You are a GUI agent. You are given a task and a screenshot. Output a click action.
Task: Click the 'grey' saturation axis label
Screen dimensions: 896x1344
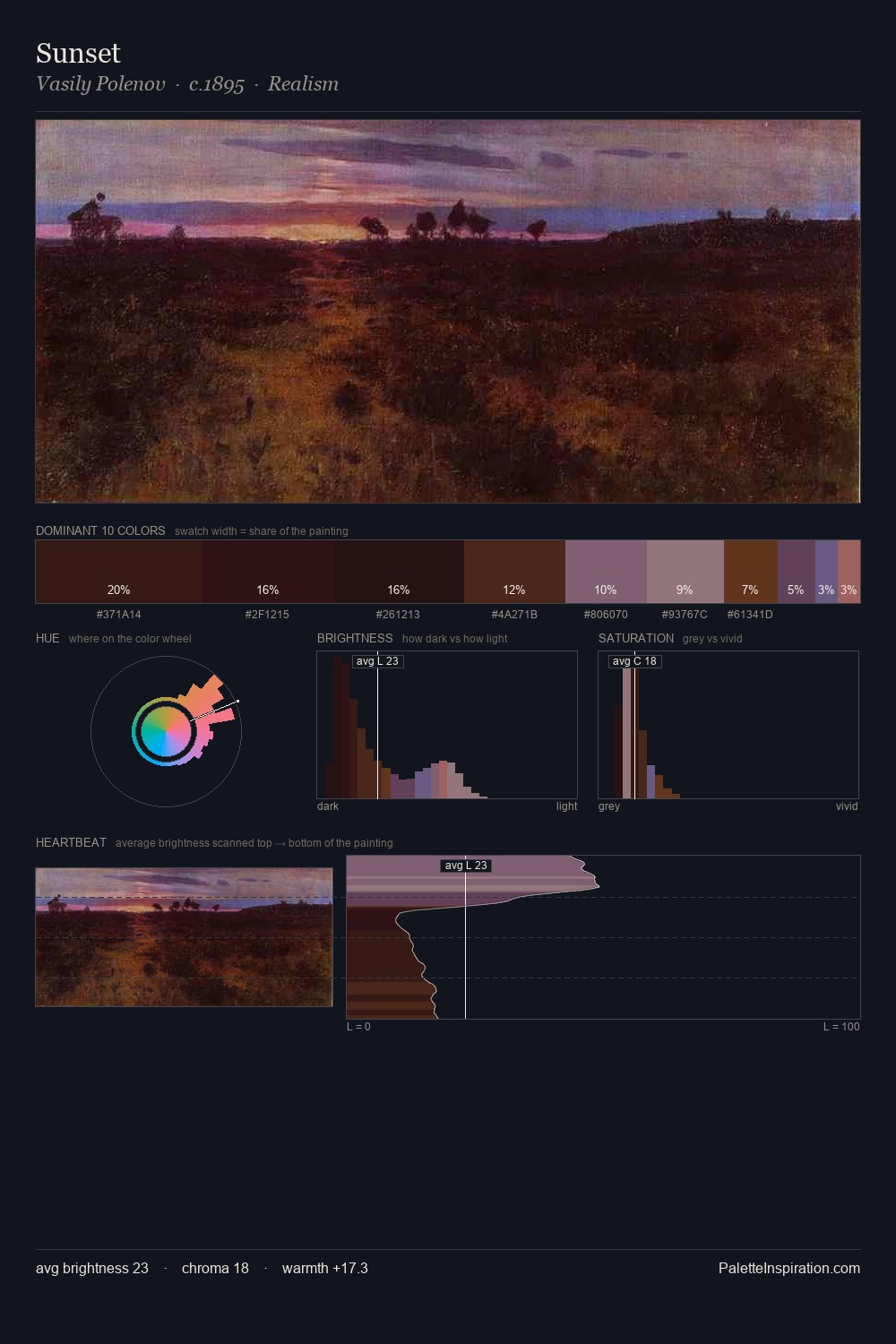click(x=609, y=806)
